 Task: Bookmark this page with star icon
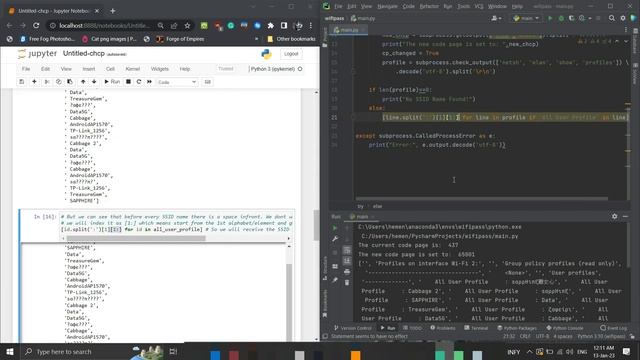pyautogui.click(x=187, y=26)
